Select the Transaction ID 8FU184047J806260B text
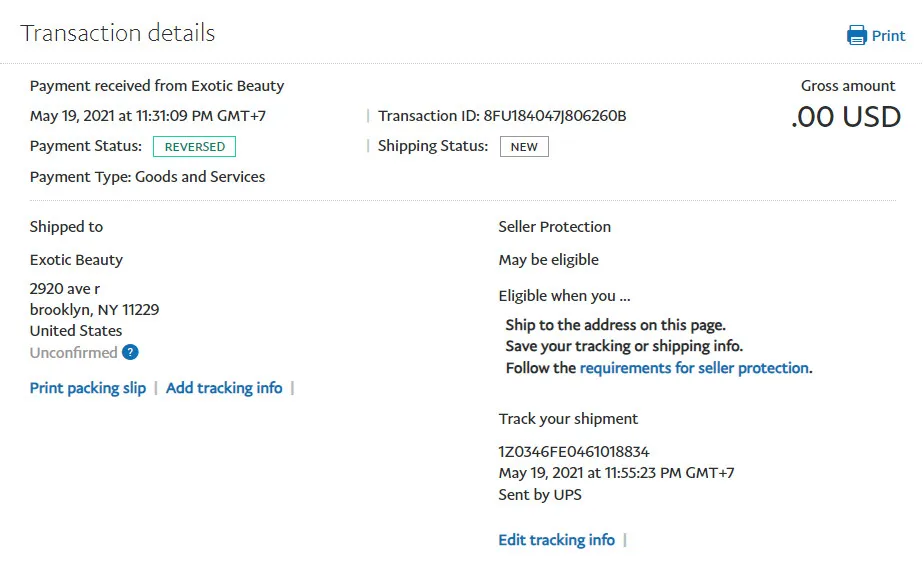Viewport: 923px width, 566px height. 555,116
